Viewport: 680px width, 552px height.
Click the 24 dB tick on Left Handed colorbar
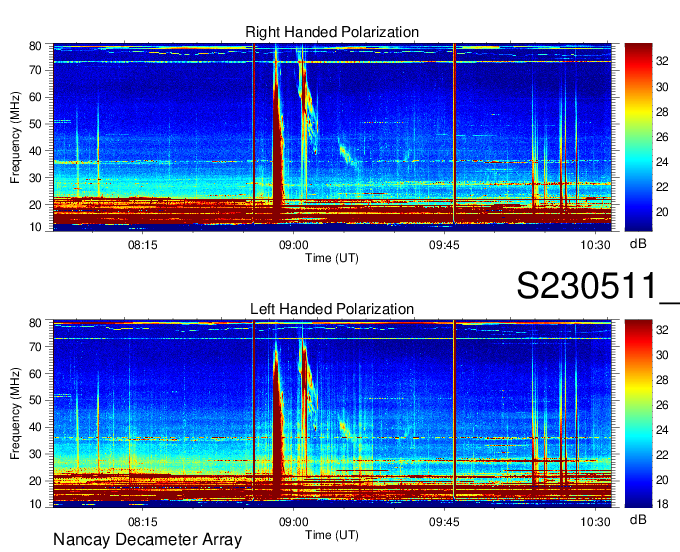point(662,430)
